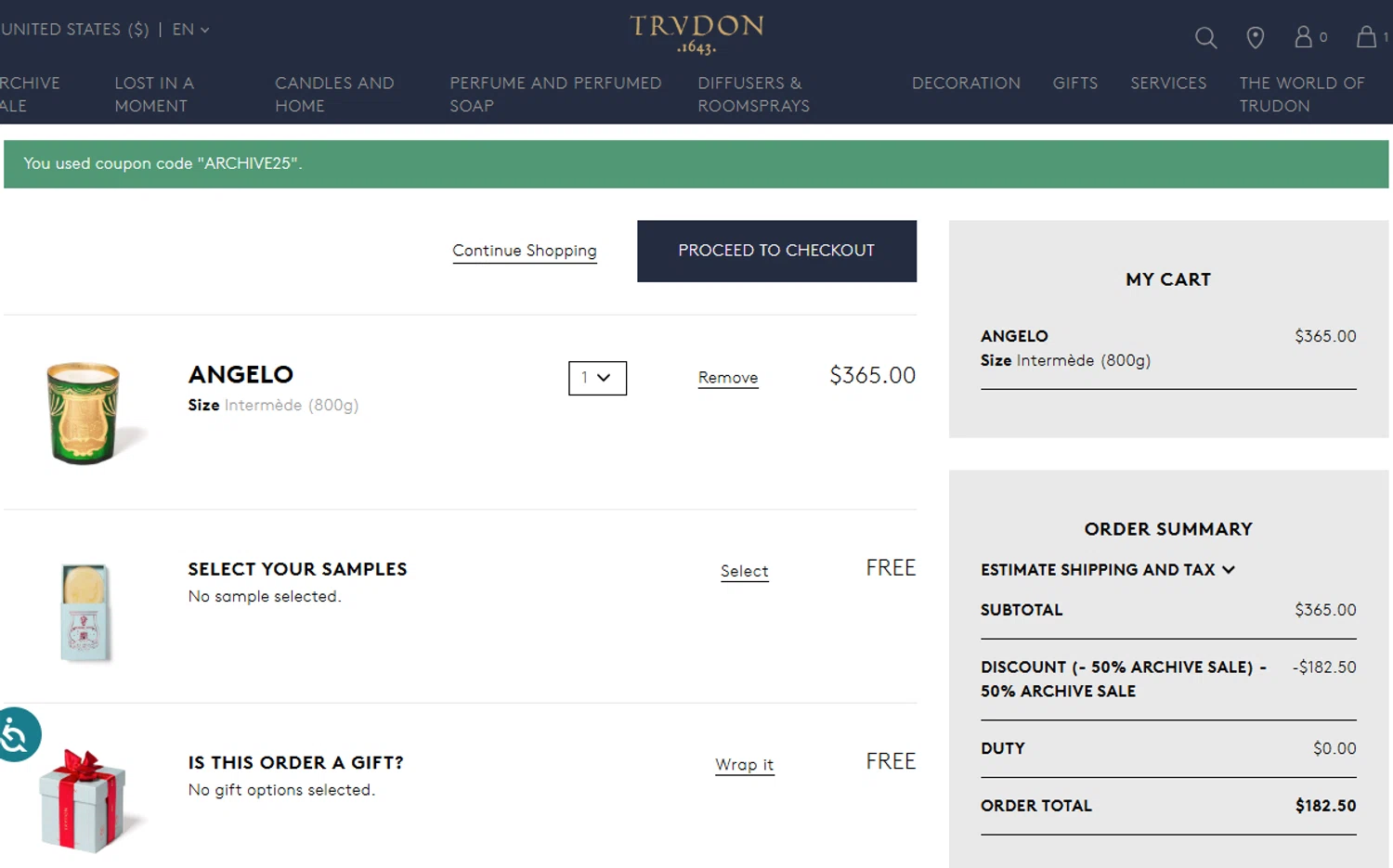Click the No gift options selected text

click(x=281, y=790)
